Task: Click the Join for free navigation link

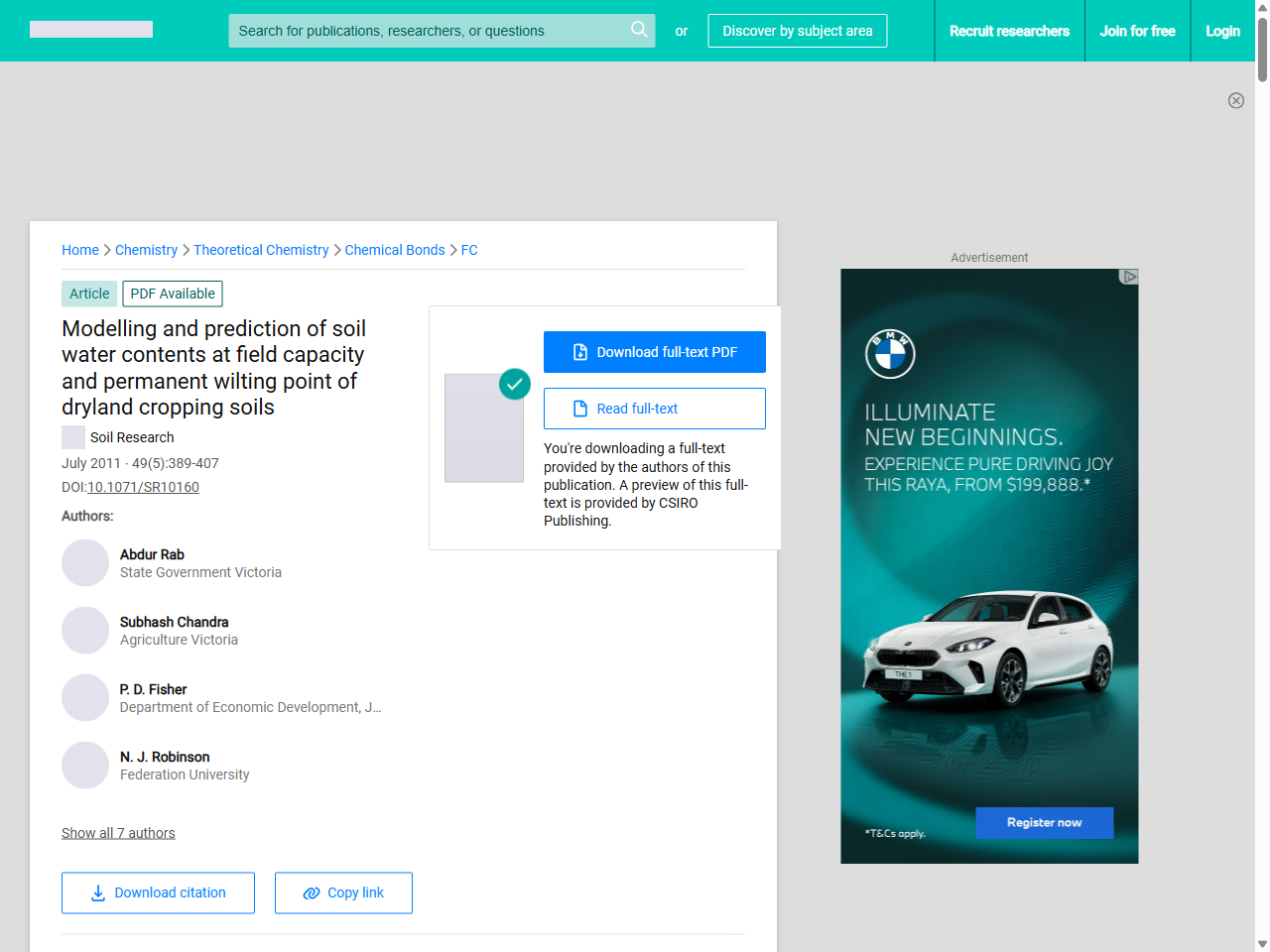Action: (1137, 31)
